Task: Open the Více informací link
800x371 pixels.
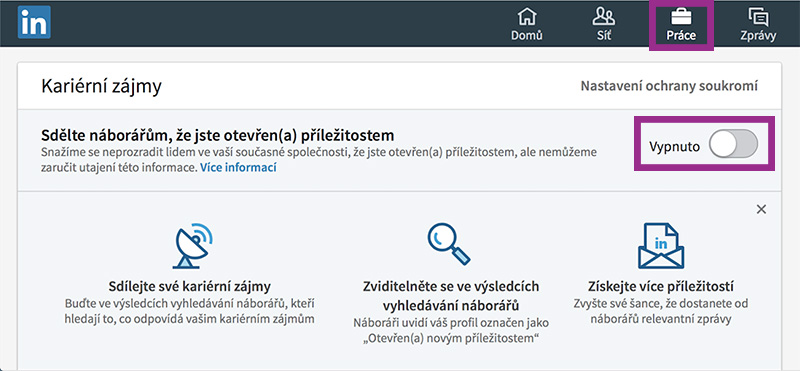Action: point(238,167)
